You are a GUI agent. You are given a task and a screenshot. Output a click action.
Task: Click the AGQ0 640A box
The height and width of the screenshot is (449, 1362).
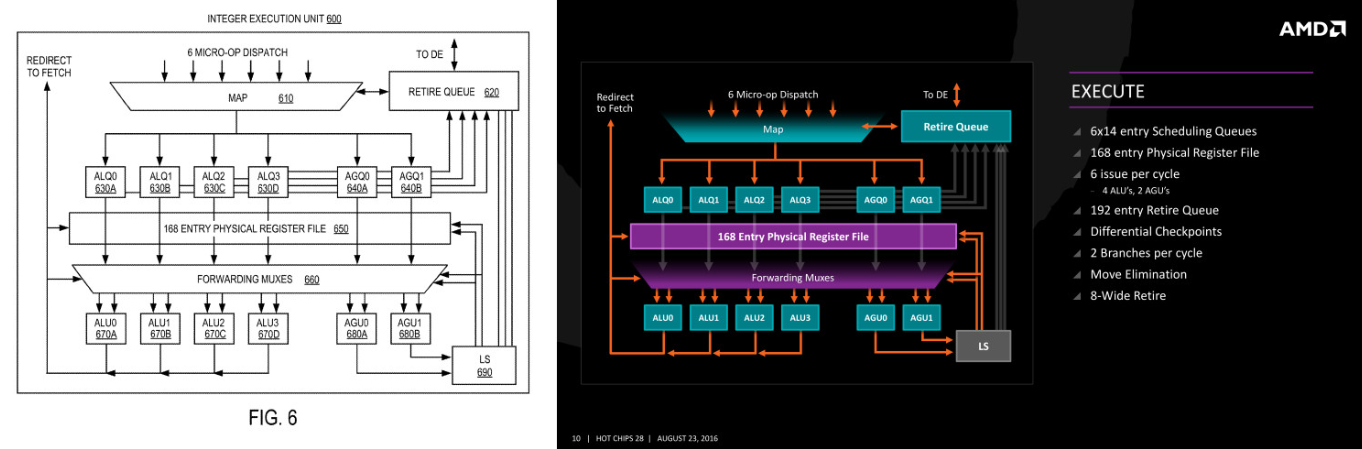click(357, 181)
